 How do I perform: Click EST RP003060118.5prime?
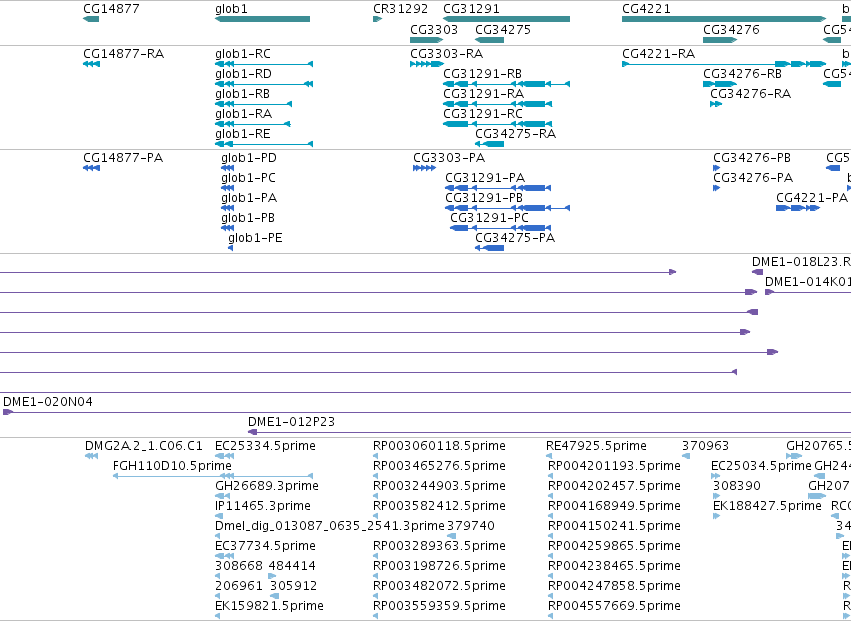[x=376, y=456]
